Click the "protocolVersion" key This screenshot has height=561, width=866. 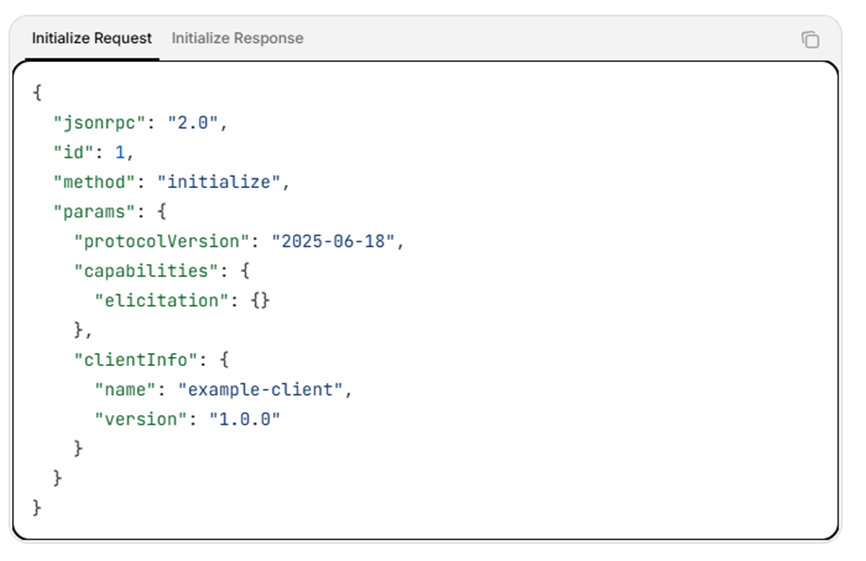(x=158, y=241)
